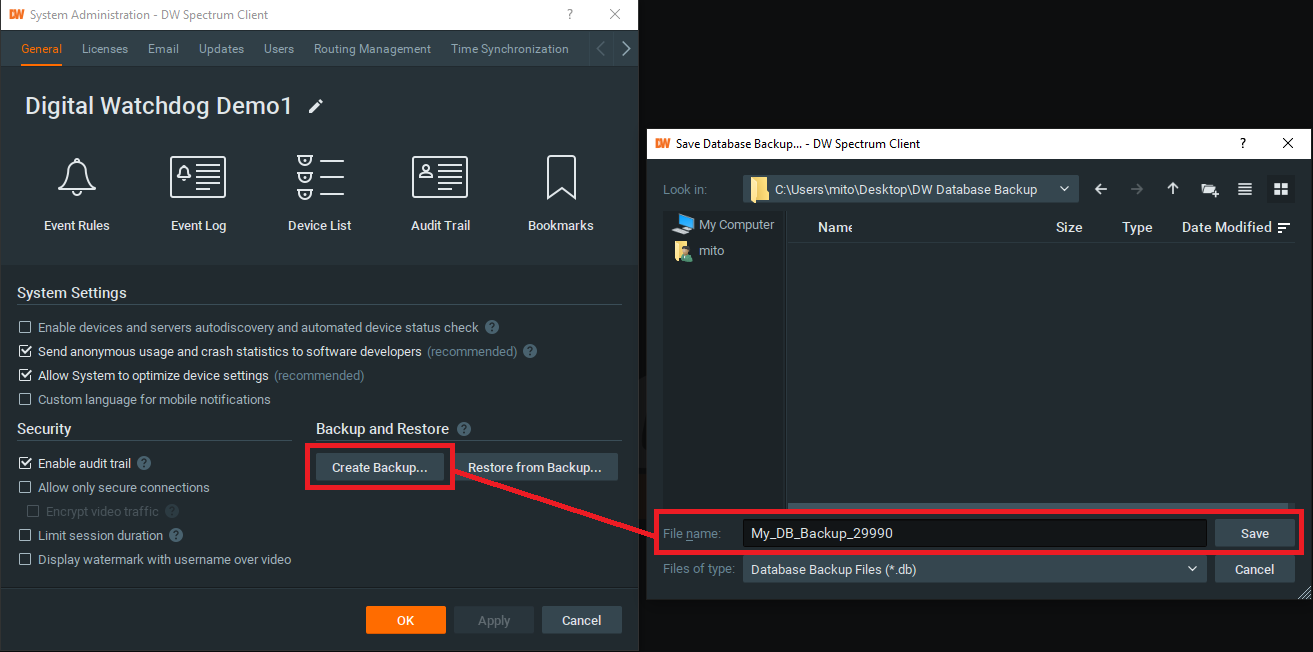The image size is (1313, 652).
Task: Expand the Files of type dropdown
Action: tap(1191, 569)
